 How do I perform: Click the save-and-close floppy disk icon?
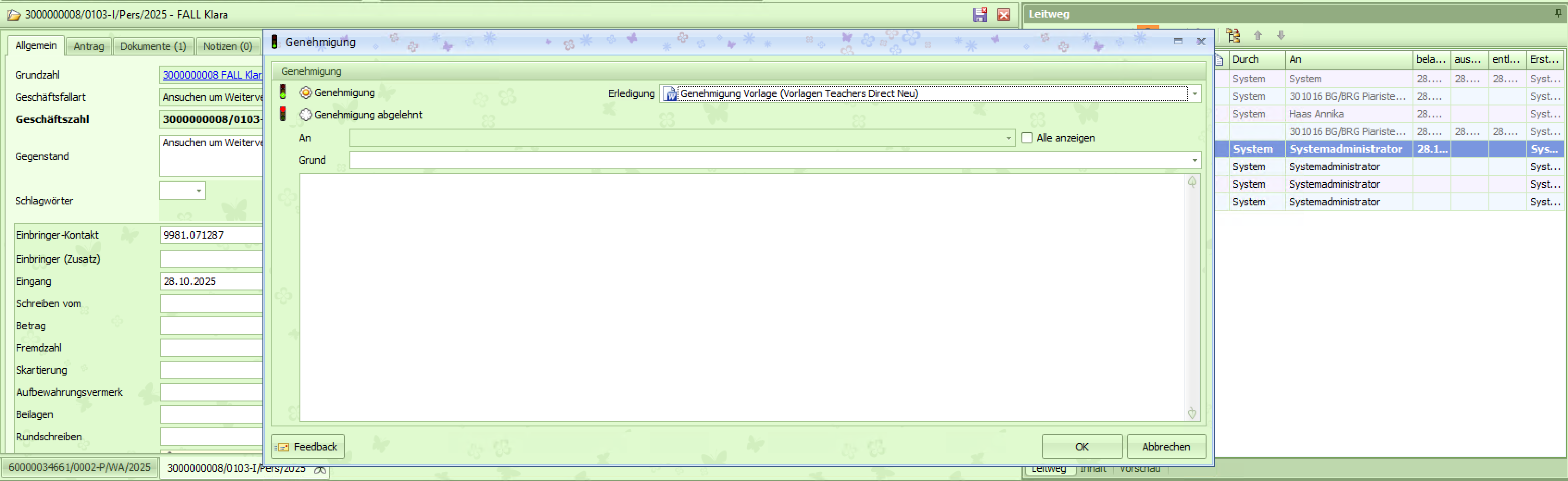pyautogui.click(x=979, y=15)
